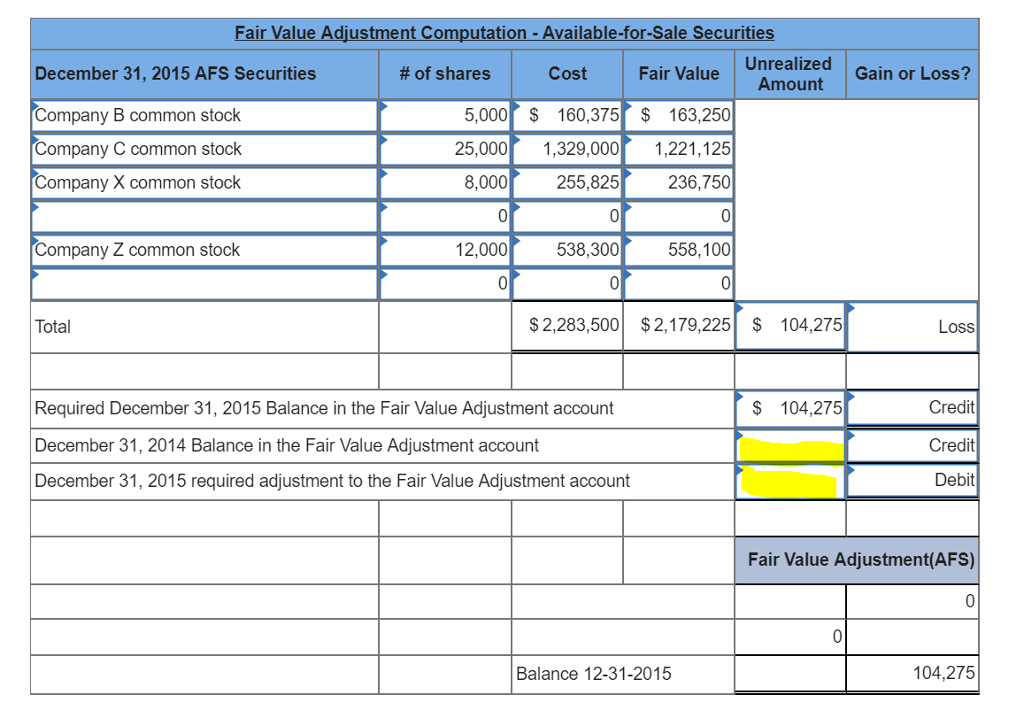Image resolution: width=1024 pixels, height=718 pixels.
Task: Click the December 31, 2015 AFS Securities header
Action: point(175,74)
